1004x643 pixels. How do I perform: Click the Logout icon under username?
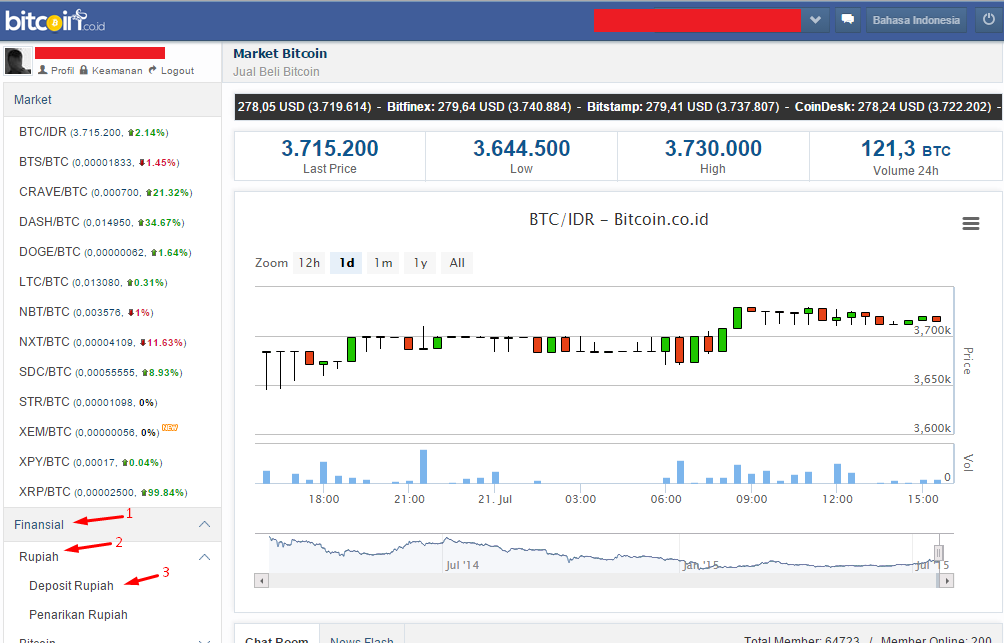pyautogui.click(x=175, y=70)
